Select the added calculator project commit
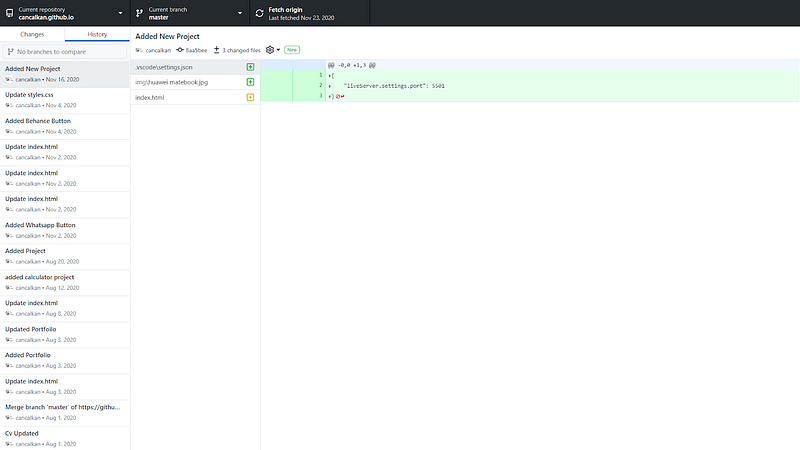 click(65, 282)
